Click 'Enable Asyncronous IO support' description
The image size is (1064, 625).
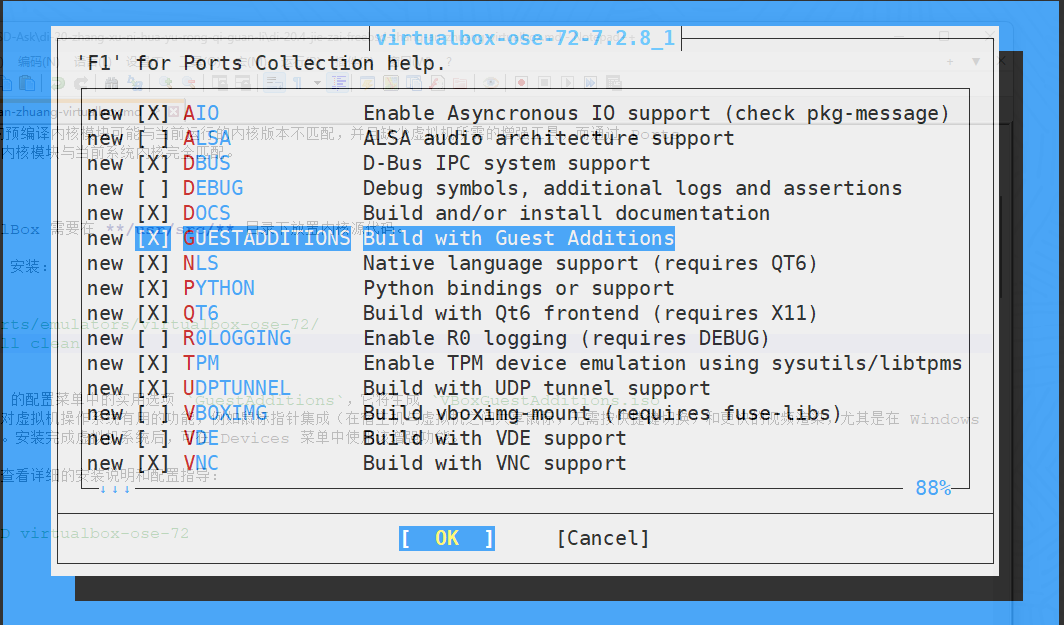tap(656, 113)
